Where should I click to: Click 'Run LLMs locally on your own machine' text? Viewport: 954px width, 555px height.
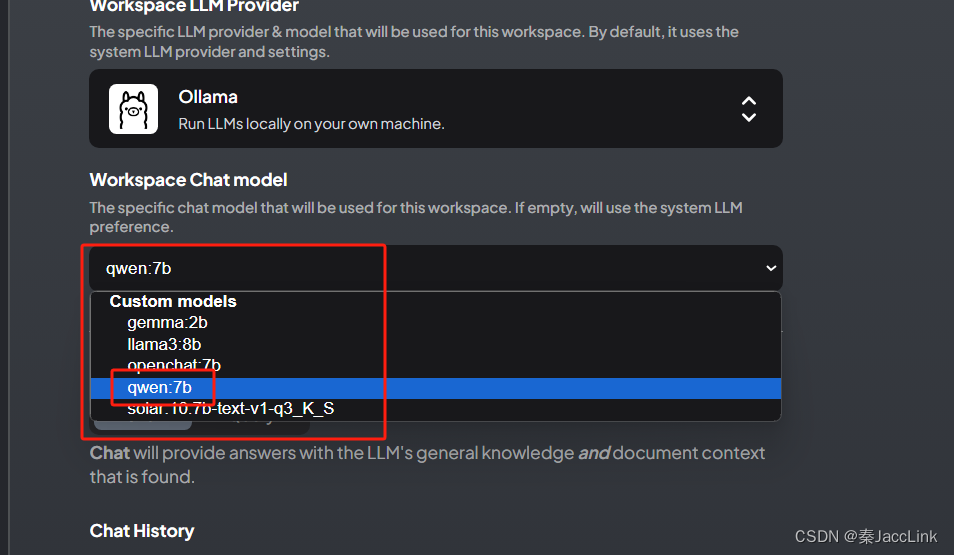tap(312, 124)
